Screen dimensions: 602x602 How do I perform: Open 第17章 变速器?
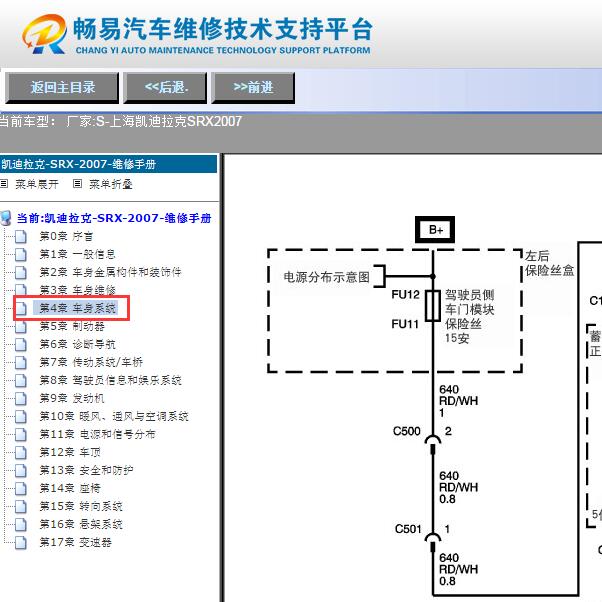pyautogui.click(x=76, y=542)
